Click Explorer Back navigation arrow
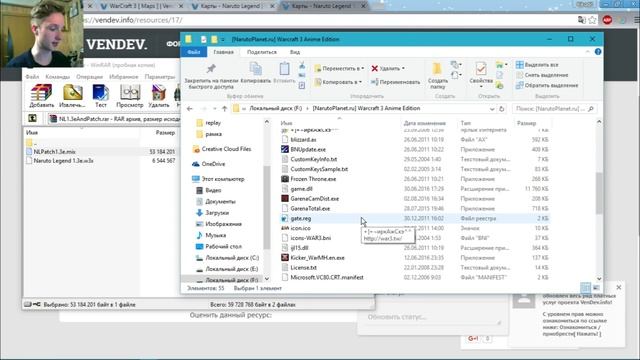 pyautogui.click(x=190, y=109)
